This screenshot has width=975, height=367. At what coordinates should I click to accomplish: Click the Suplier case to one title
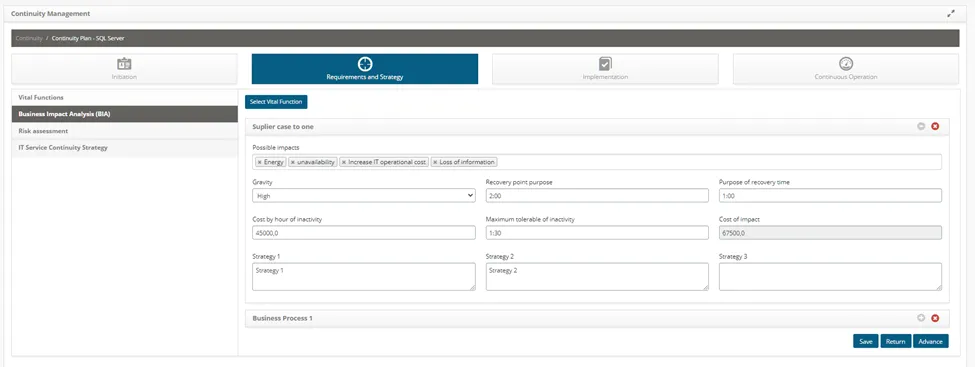(x=283, y=126)
